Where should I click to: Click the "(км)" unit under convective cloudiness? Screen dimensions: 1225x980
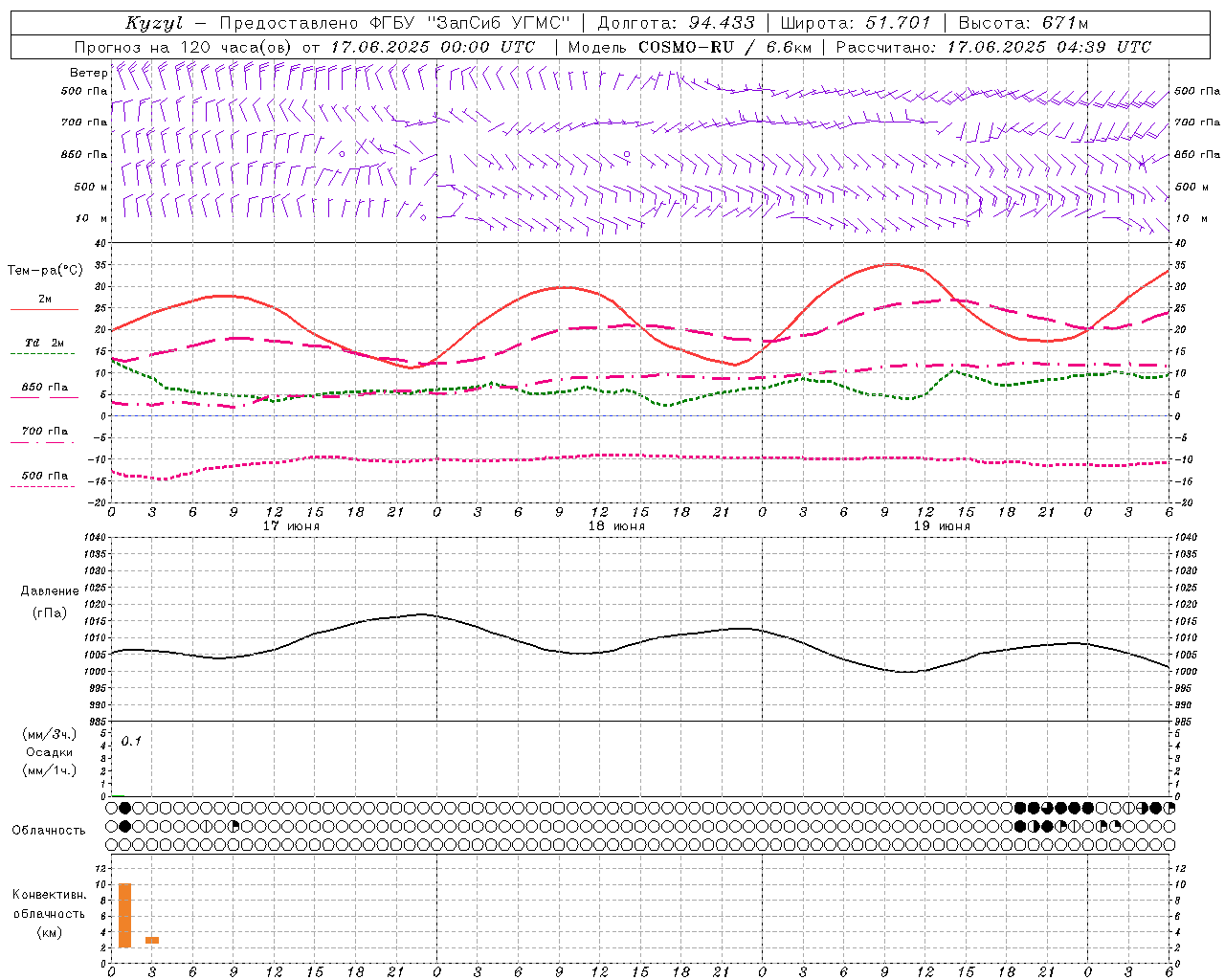(x=50, y=932)
